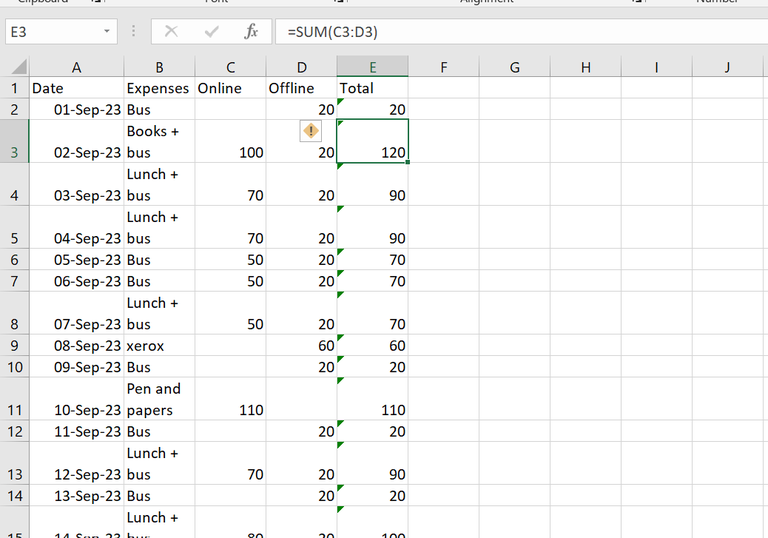This screenshot has width=768, height=538.
Task: Select the Online 110 cell in row 11
Action: coord(230,399)
